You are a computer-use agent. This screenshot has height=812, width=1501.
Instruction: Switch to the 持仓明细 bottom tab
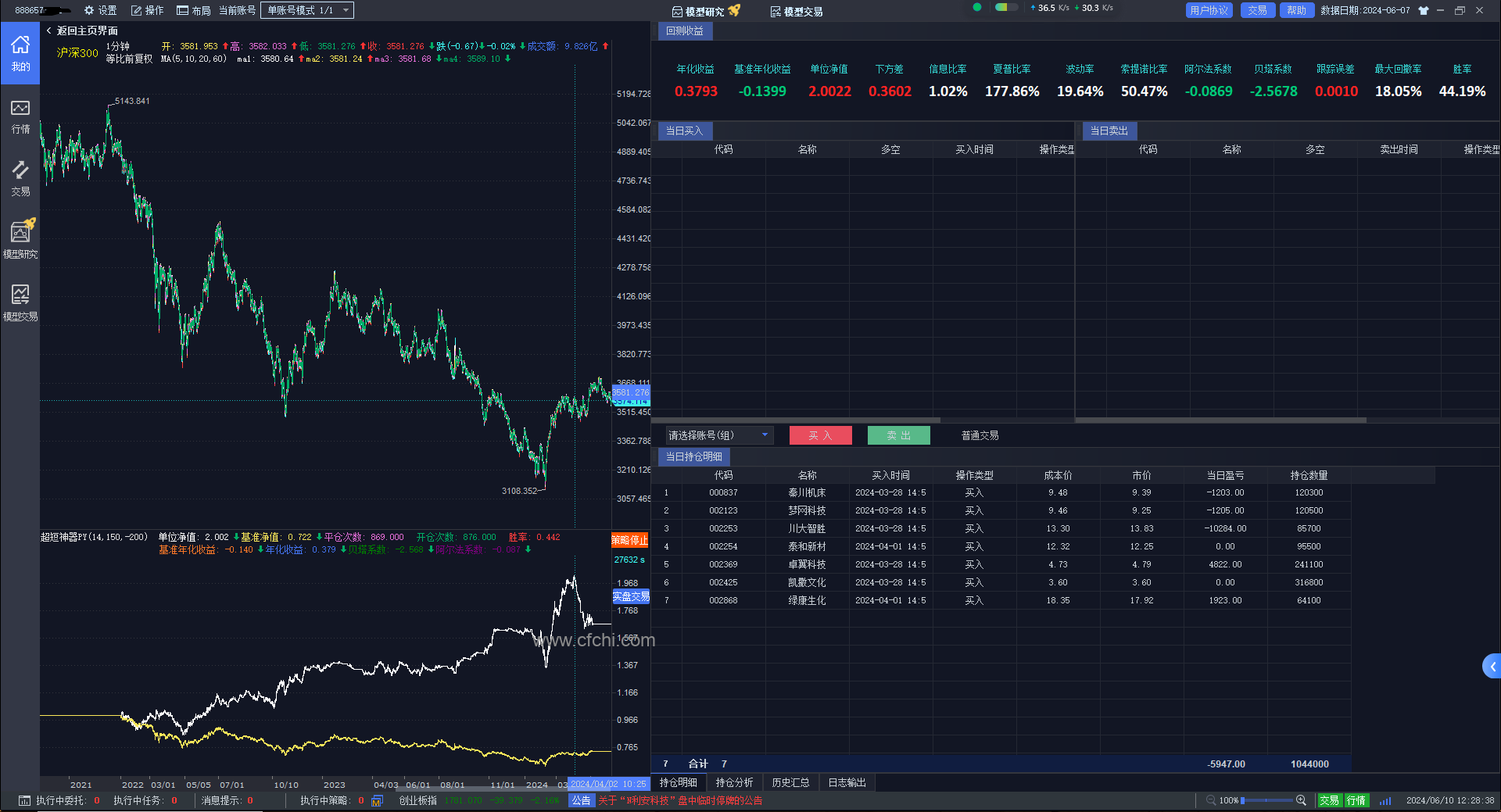point(679,782)
